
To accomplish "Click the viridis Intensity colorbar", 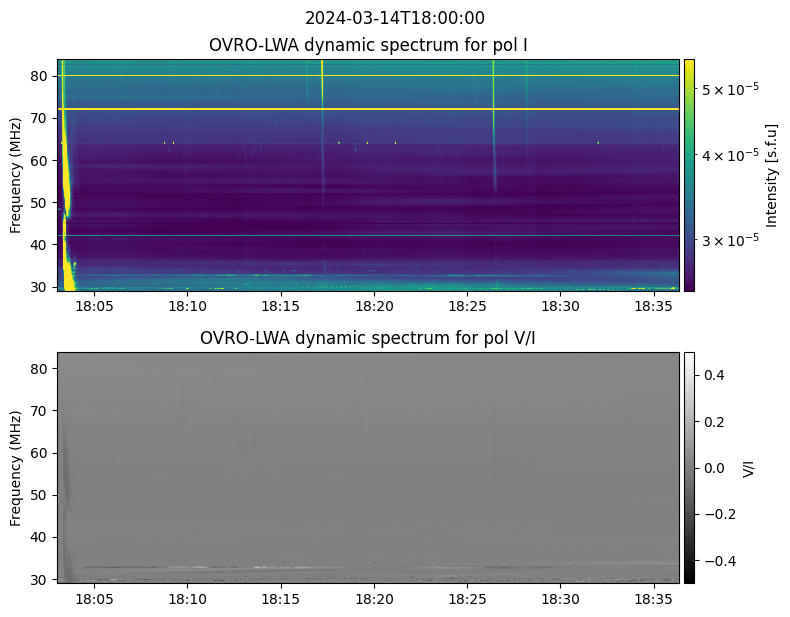I will (x=689, y=175).
